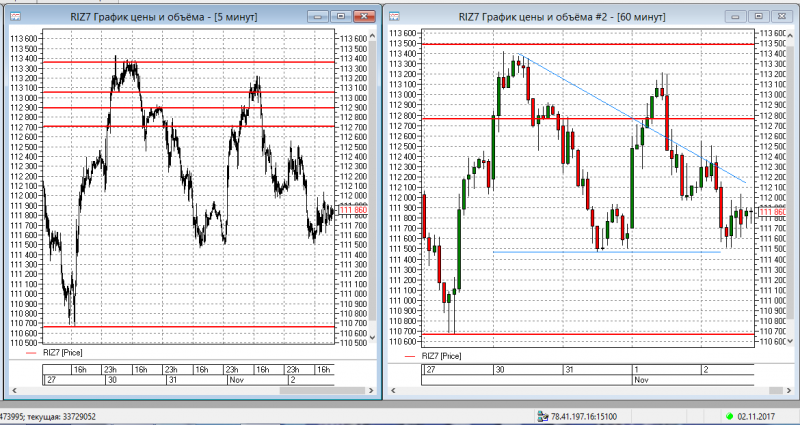Image resolution: width=800 pixels, height=425 pixels.
Task: Click the Nov label on the 60-minute chart time axis
Action: 640,380
